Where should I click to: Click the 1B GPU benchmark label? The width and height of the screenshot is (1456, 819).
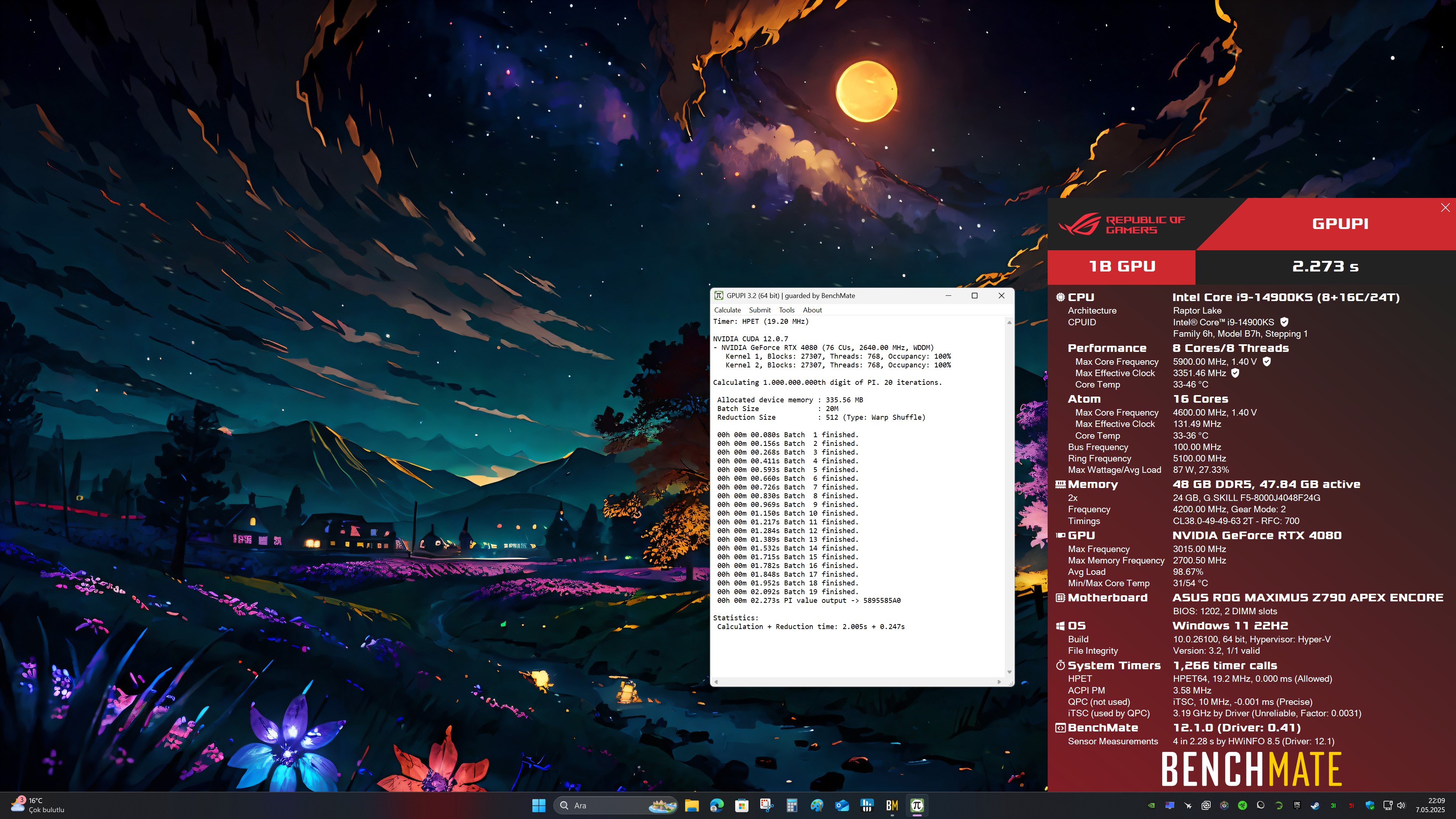(1122, 266)
